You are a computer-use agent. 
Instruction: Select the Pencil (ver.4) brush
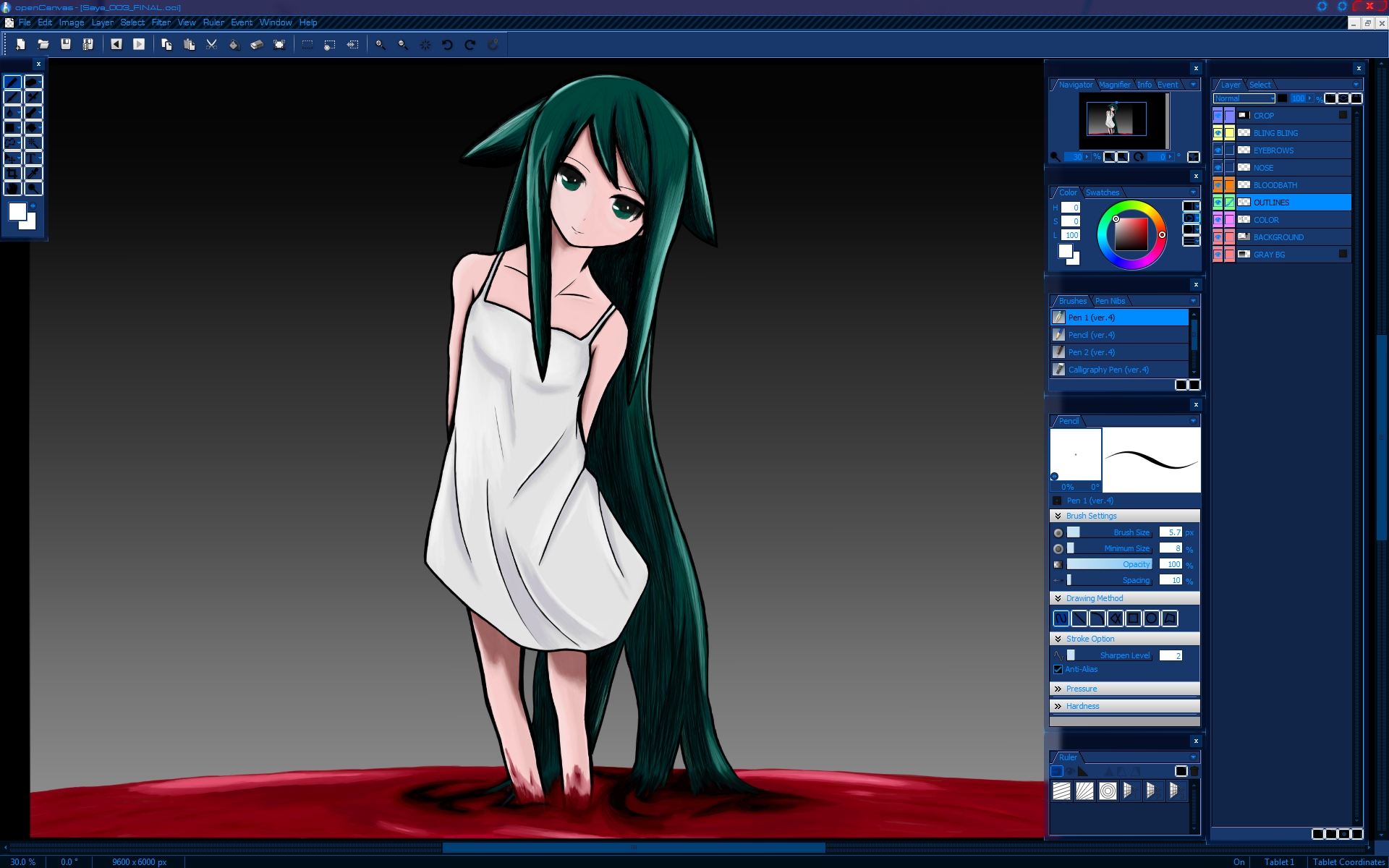pyautogui.click(x=1119, y=335)
